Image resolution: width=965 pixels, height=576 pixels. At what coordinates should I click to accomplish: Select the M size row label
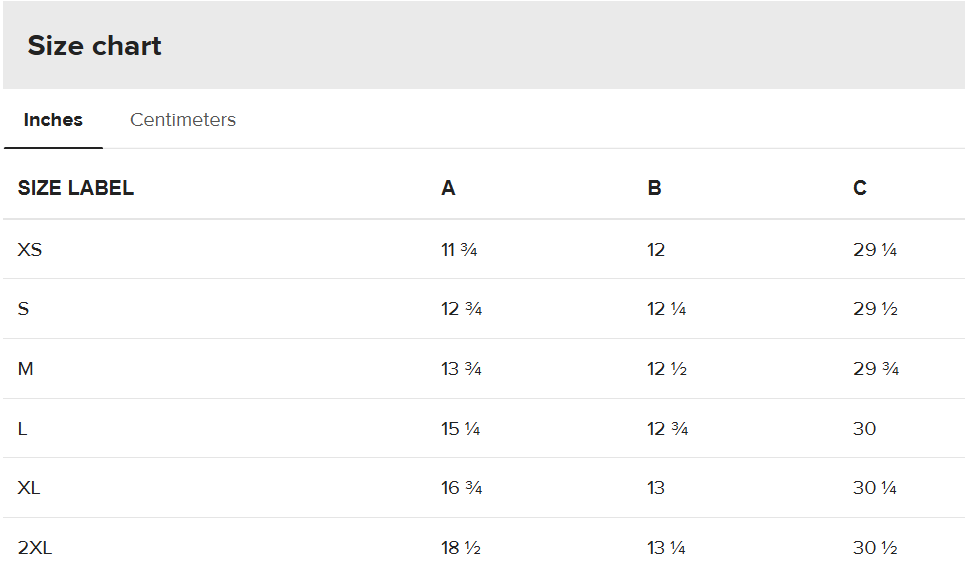point(26,369)
